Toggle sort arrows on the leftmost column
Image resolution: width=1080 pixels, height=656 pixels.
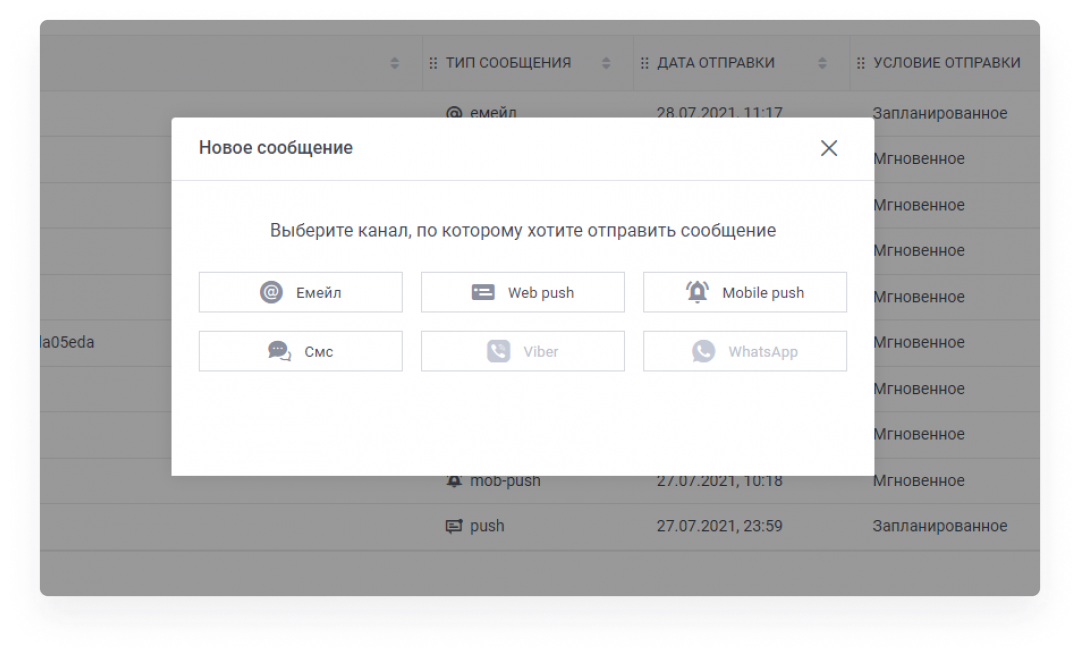click(x=394, y=63)
